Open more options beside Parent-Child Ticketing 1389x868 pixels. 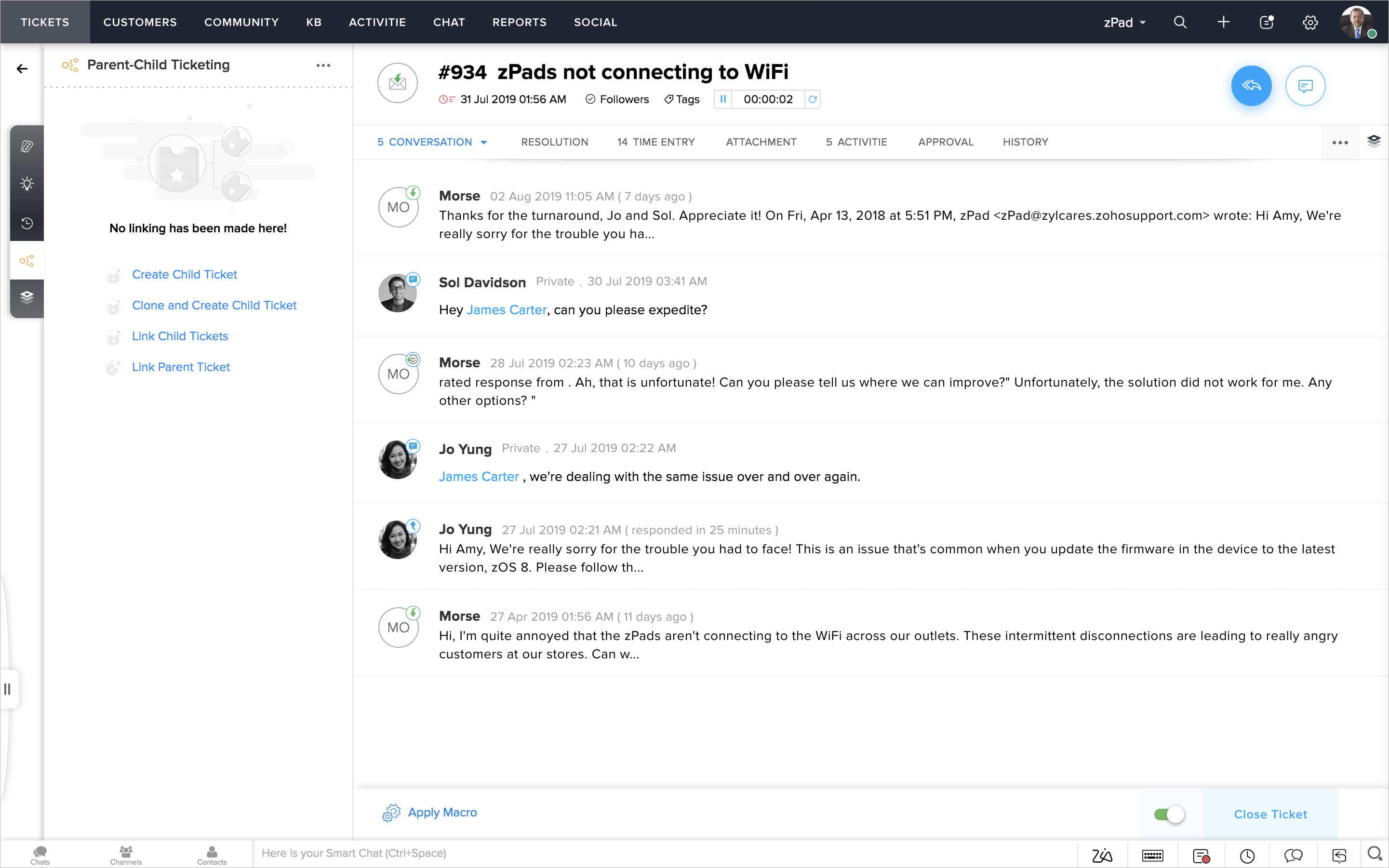pos(323,66)
